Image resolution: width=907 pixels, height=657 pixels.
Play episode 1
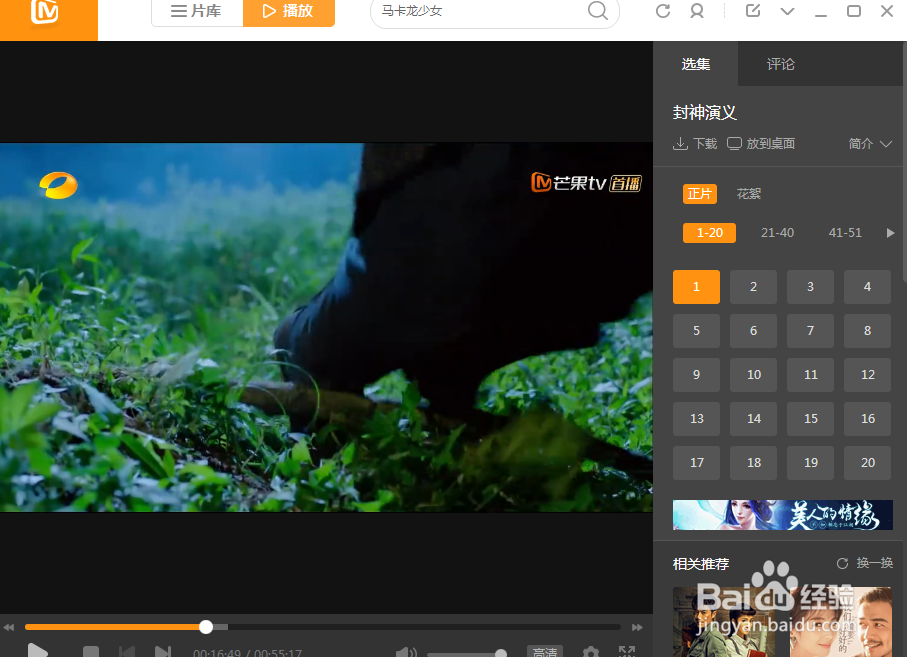tap(696, 287)
